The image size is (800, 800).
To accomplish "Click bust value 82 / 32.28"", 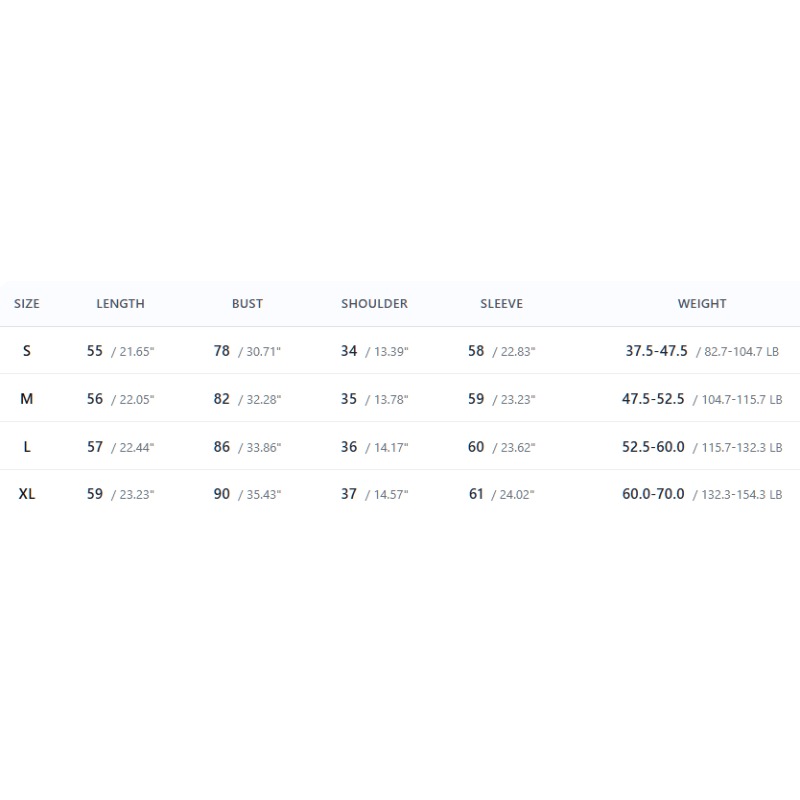I will (247, 399).
